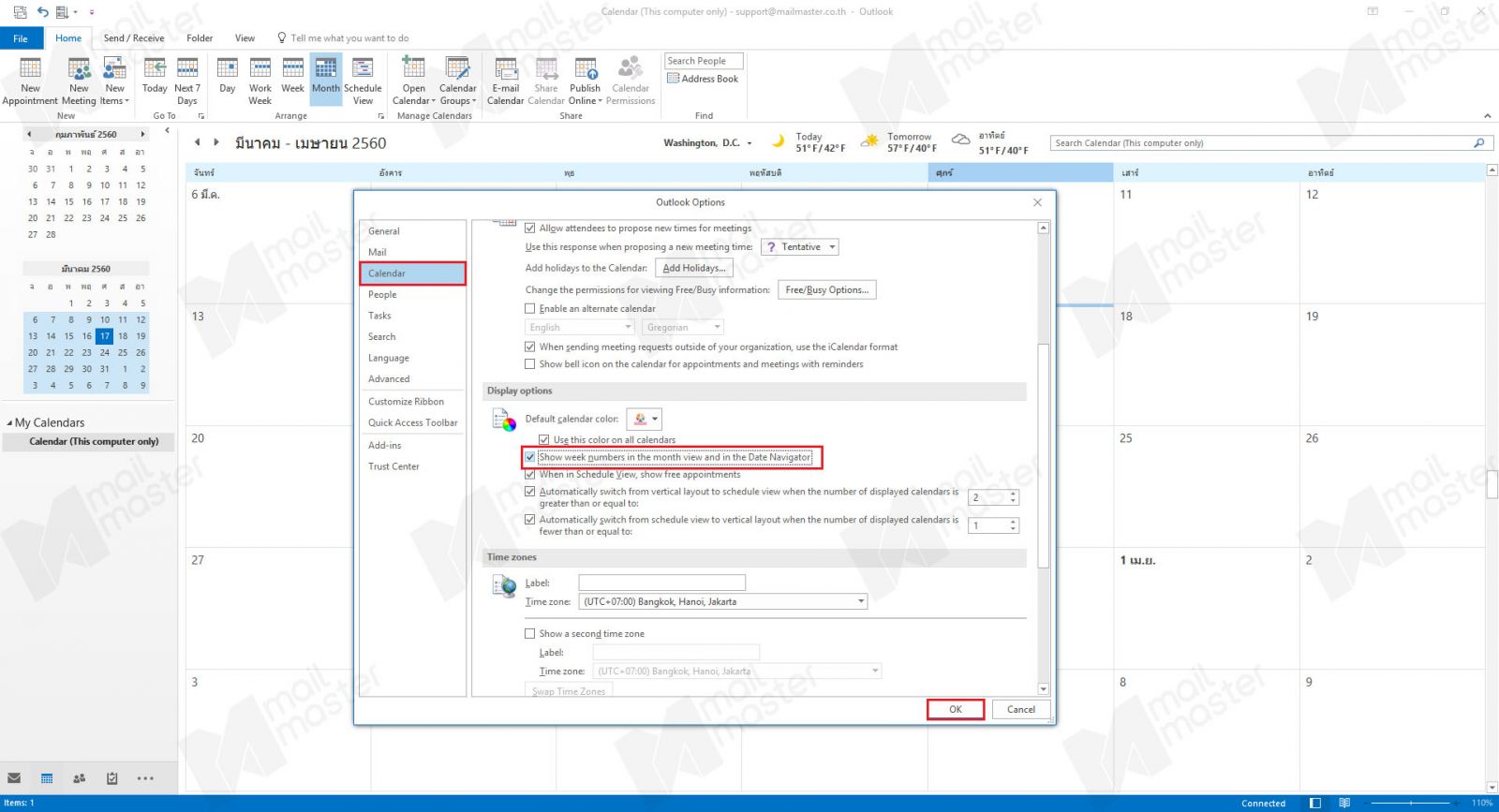Click the E-mail Calendar icon
Screen dimensions: 1499x812
(x=506, y=81)
